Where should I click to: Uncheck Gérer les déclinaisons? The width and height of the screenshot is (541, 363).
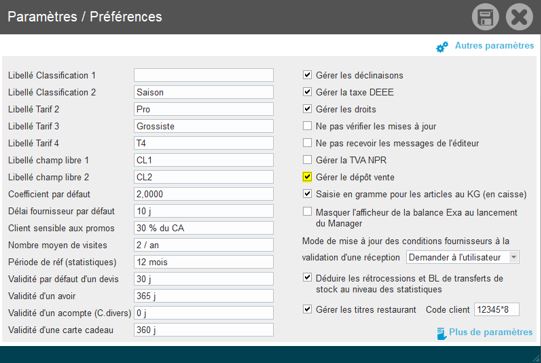(x=307, y=75)
